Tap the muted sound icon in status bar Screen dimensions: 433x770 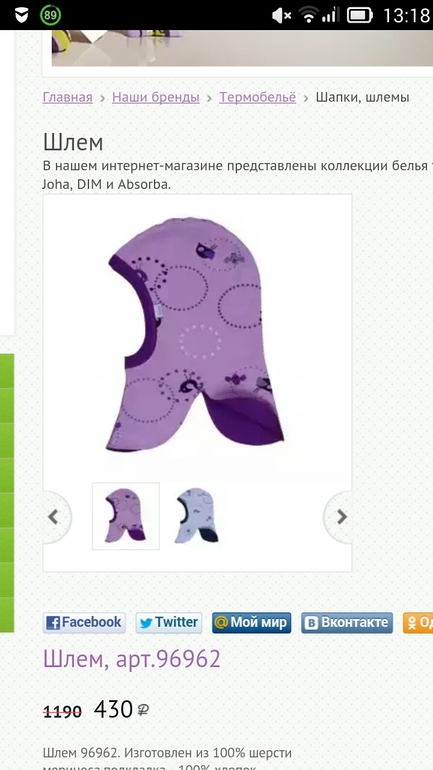point(281,16)
